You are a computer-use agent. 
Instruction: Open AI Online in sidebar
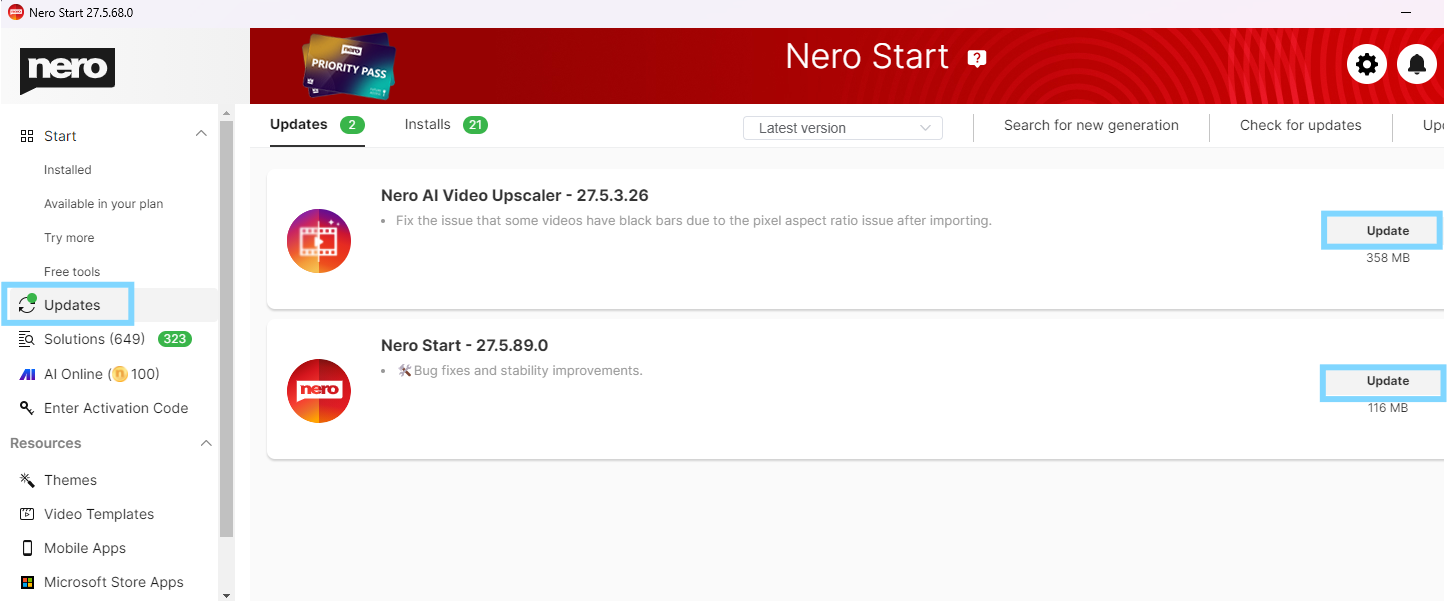102,374
